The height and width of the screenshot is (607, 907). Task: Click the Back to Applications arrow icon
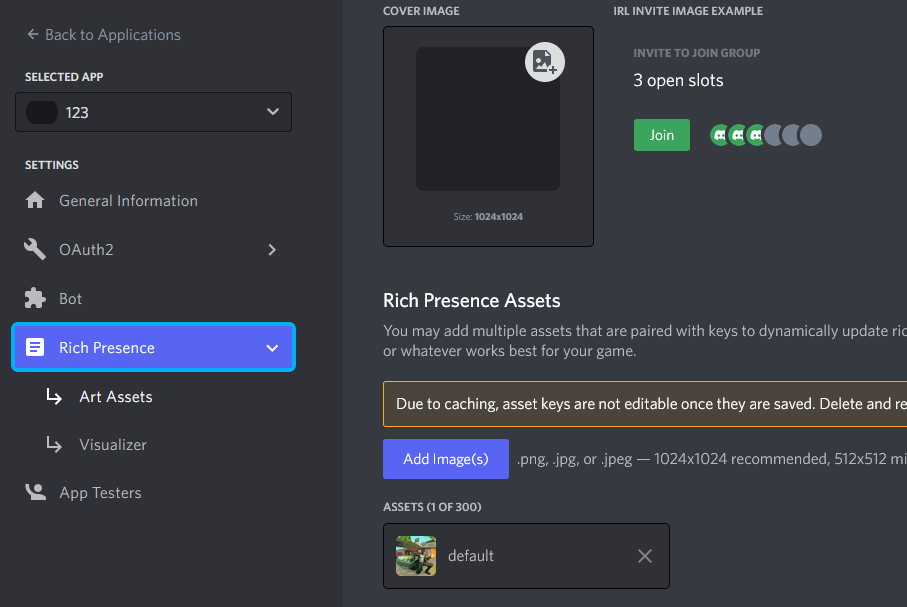pyautogui.click(x=33, y=35)
